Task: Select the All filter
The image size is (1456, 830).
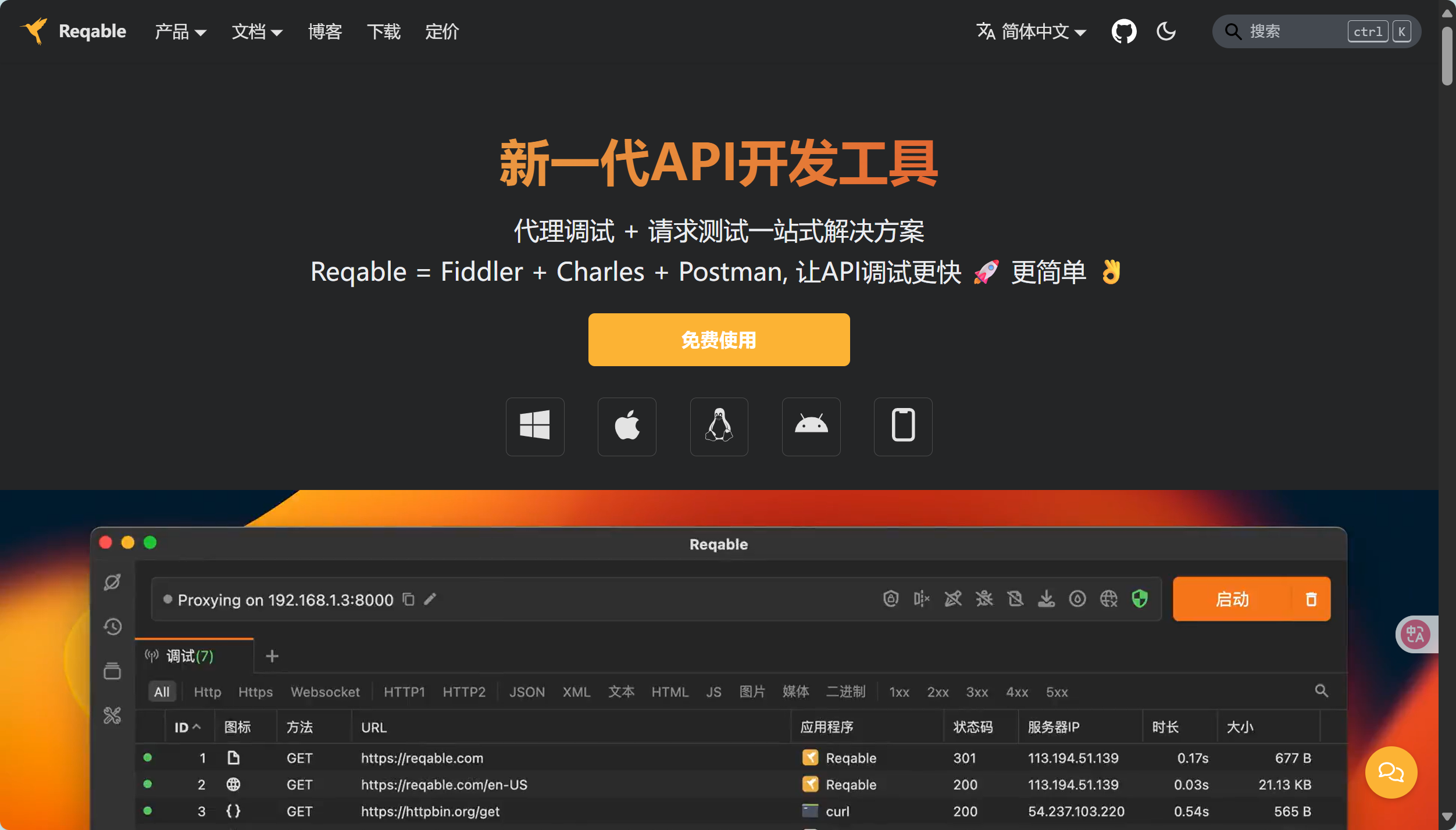Action: point(162,692)
